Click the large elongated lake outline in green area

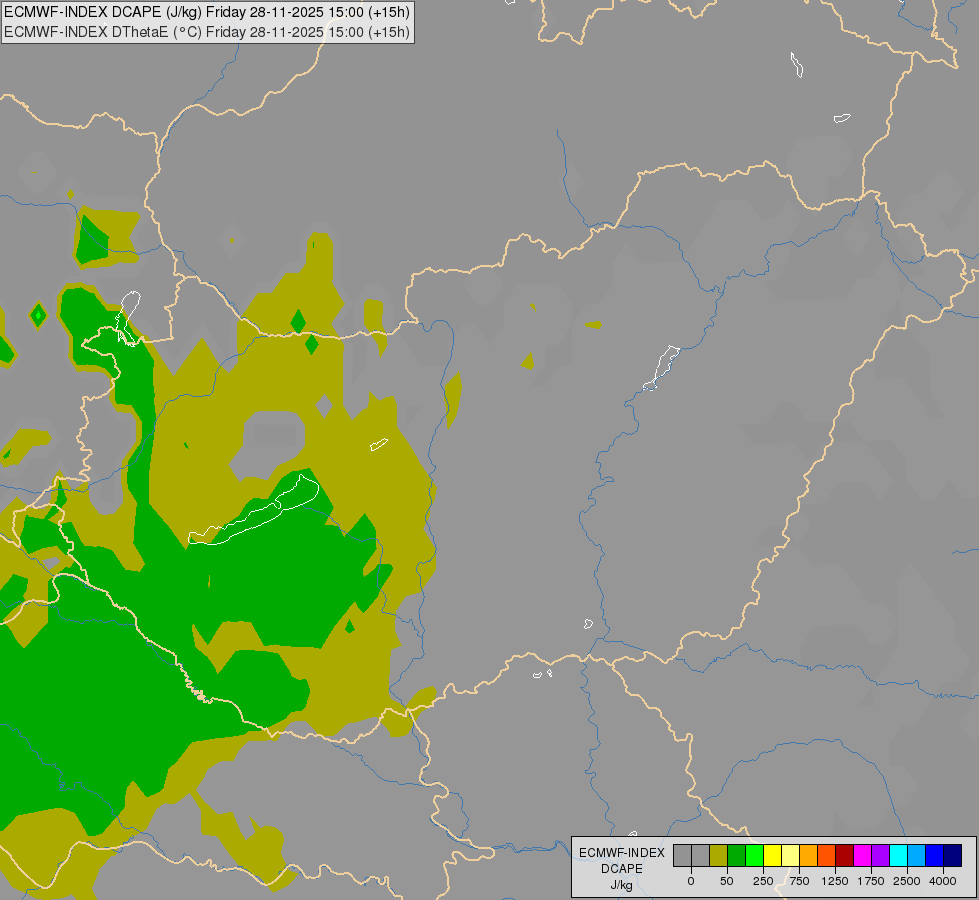(254, 511)
